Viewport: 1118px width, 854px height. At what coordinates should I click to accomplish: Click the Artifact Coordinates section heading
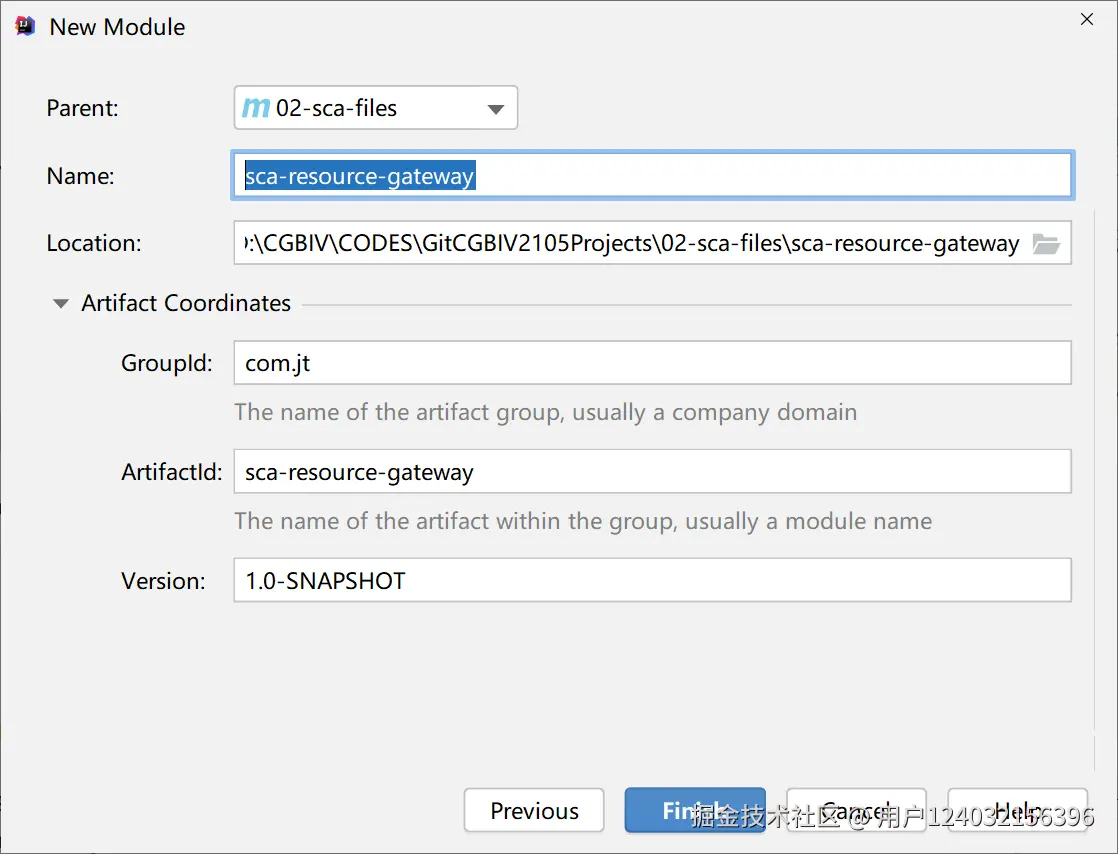pos(186,303)
